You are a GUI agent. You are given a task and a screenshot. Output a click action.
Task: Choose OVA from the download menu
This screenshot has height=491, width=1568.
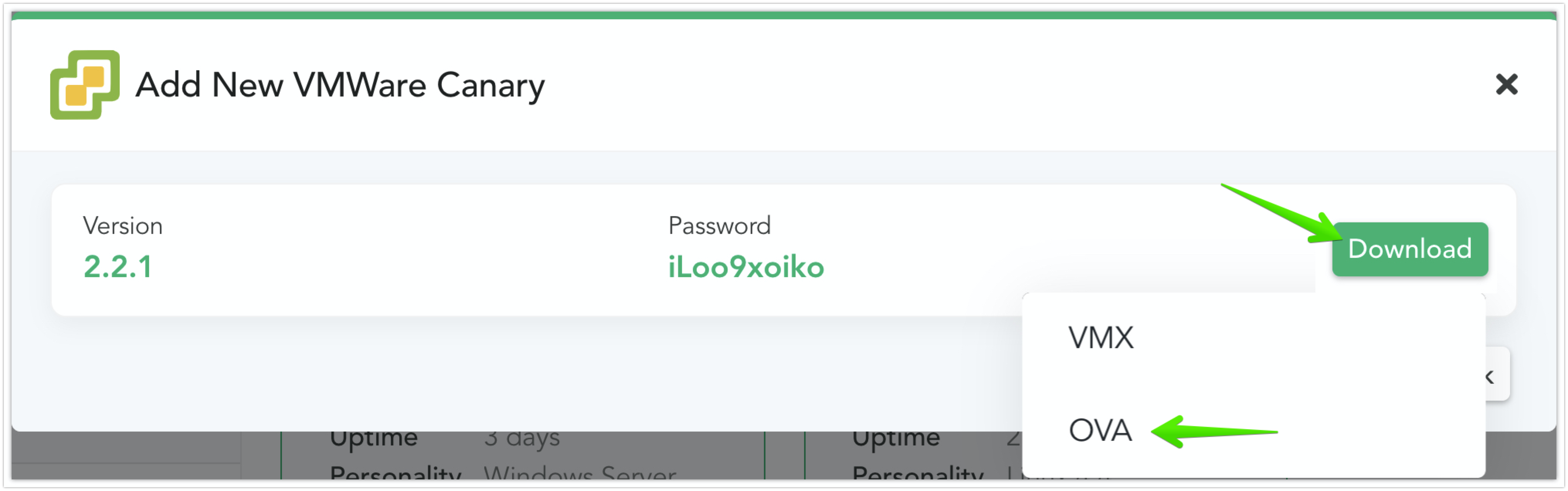click(x=1100, y=431)
